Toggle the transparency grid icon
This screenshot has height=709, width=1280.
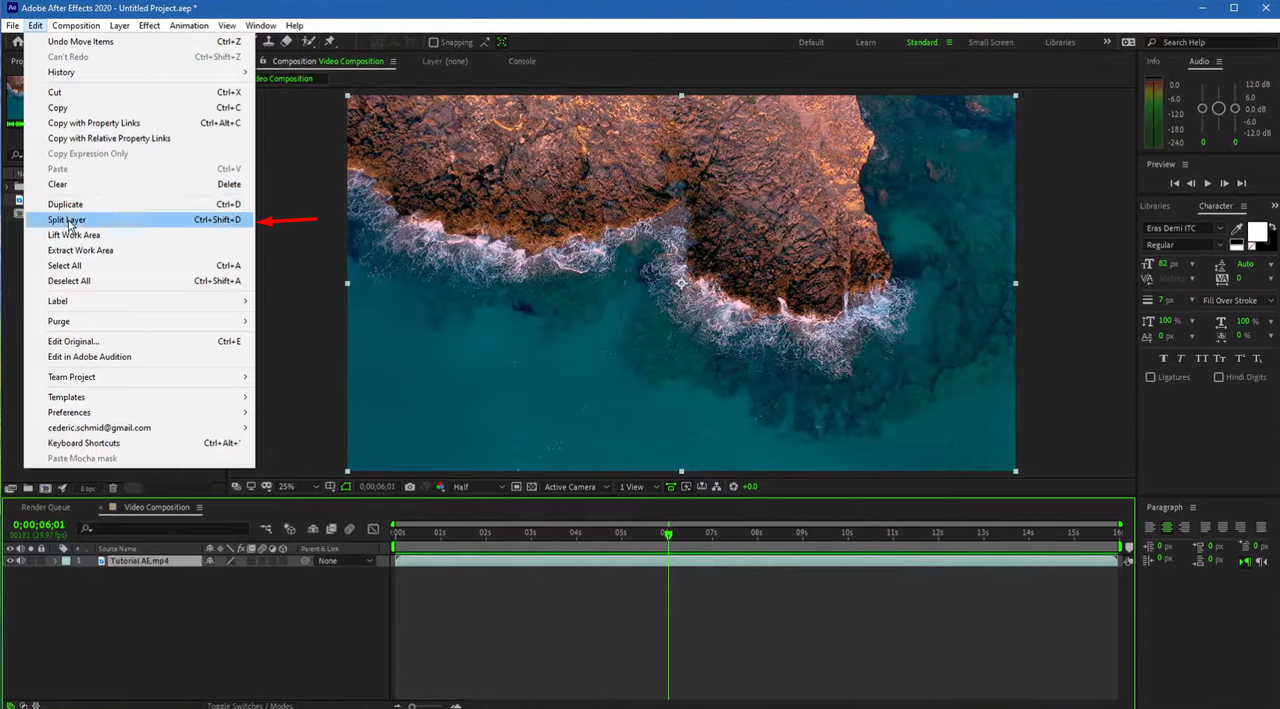click(x=531, y=487)
